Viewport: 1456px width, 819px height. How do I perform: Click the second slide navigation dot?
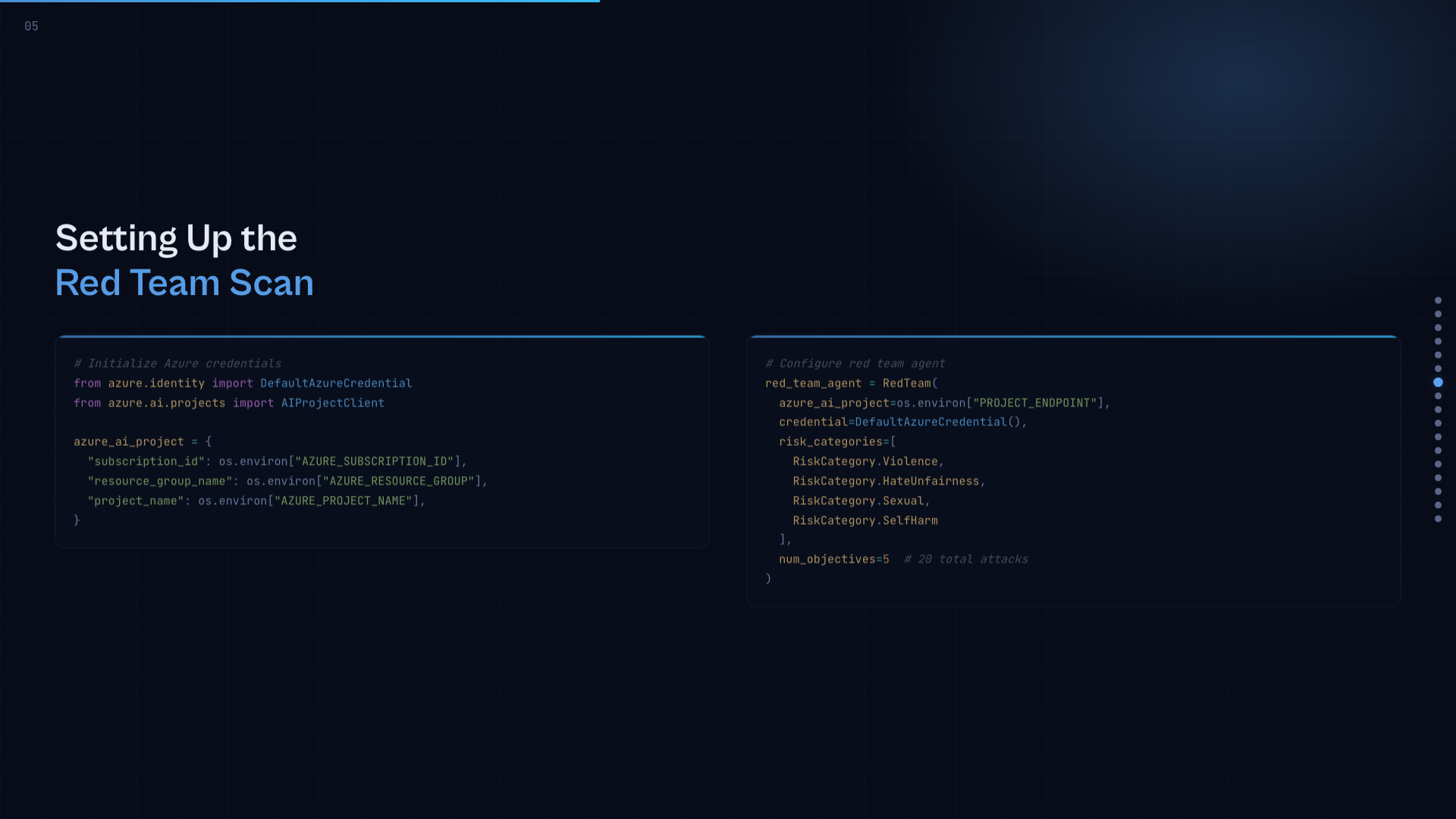[1438, 314]
